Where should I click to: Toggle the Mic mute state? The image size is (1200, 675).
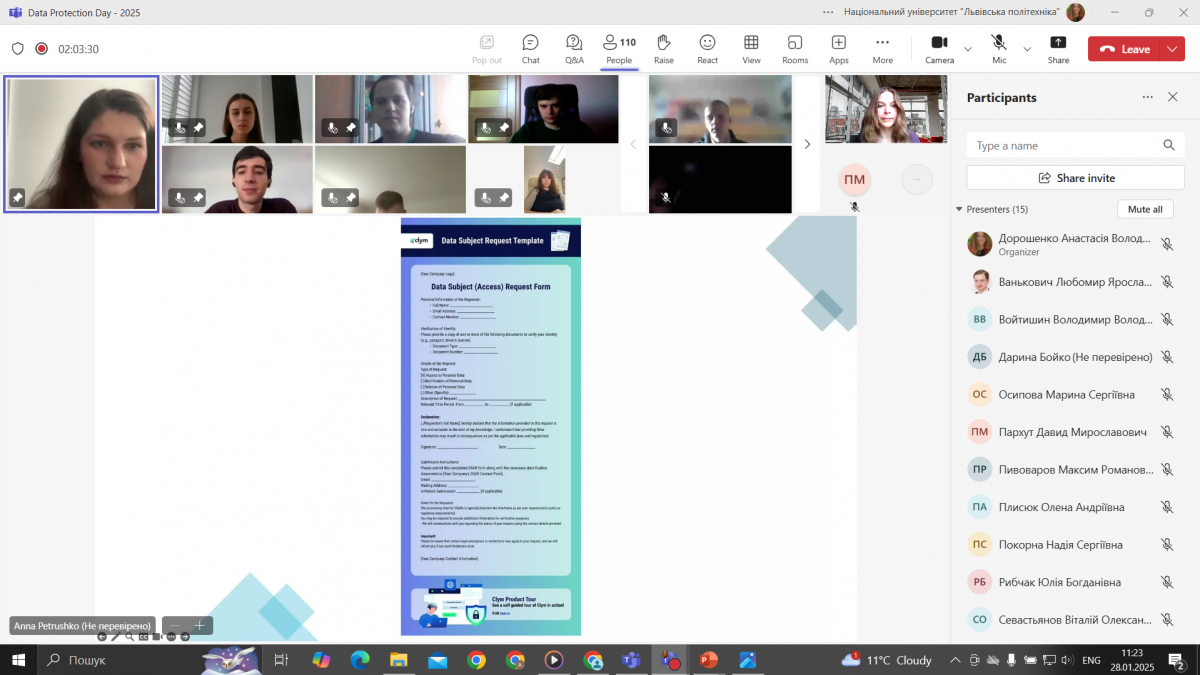(x=999, y=49)
